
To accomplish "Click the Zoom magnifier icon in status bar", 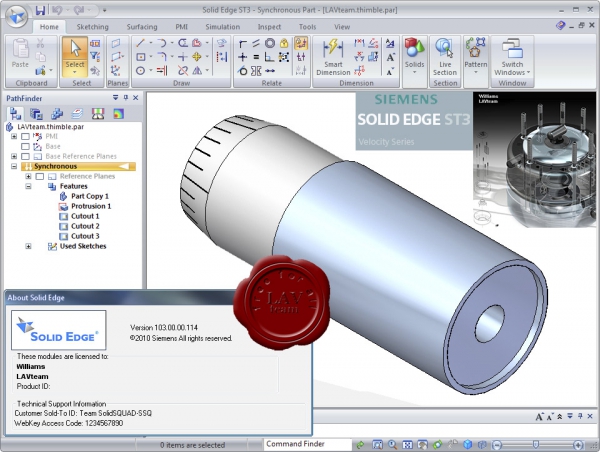I will coord(393,445).
